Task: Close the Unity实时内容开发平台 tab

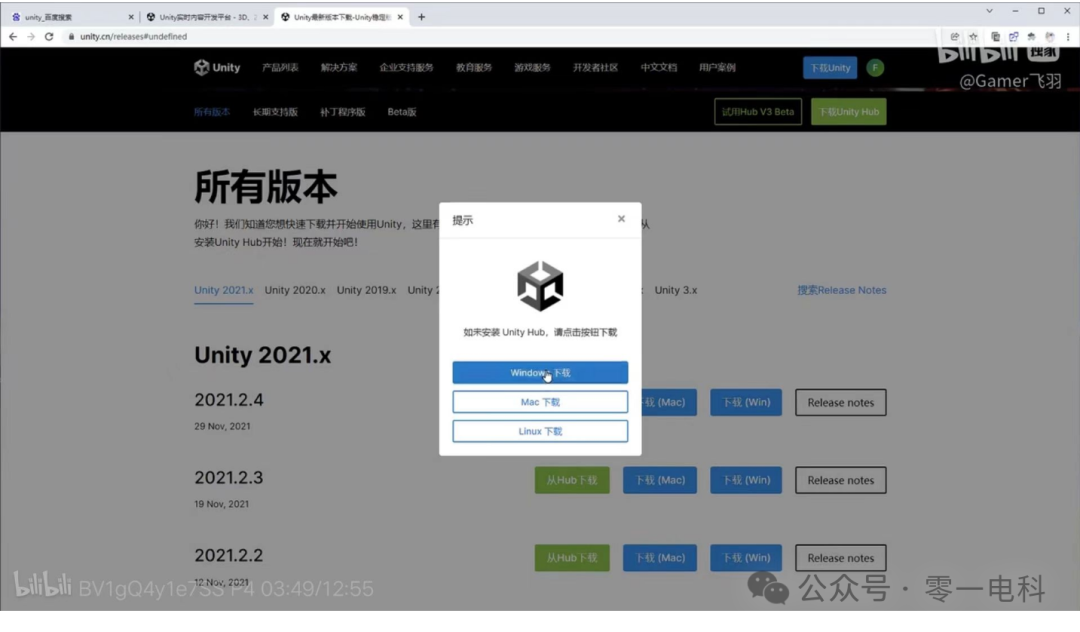Action: (266, 17)
